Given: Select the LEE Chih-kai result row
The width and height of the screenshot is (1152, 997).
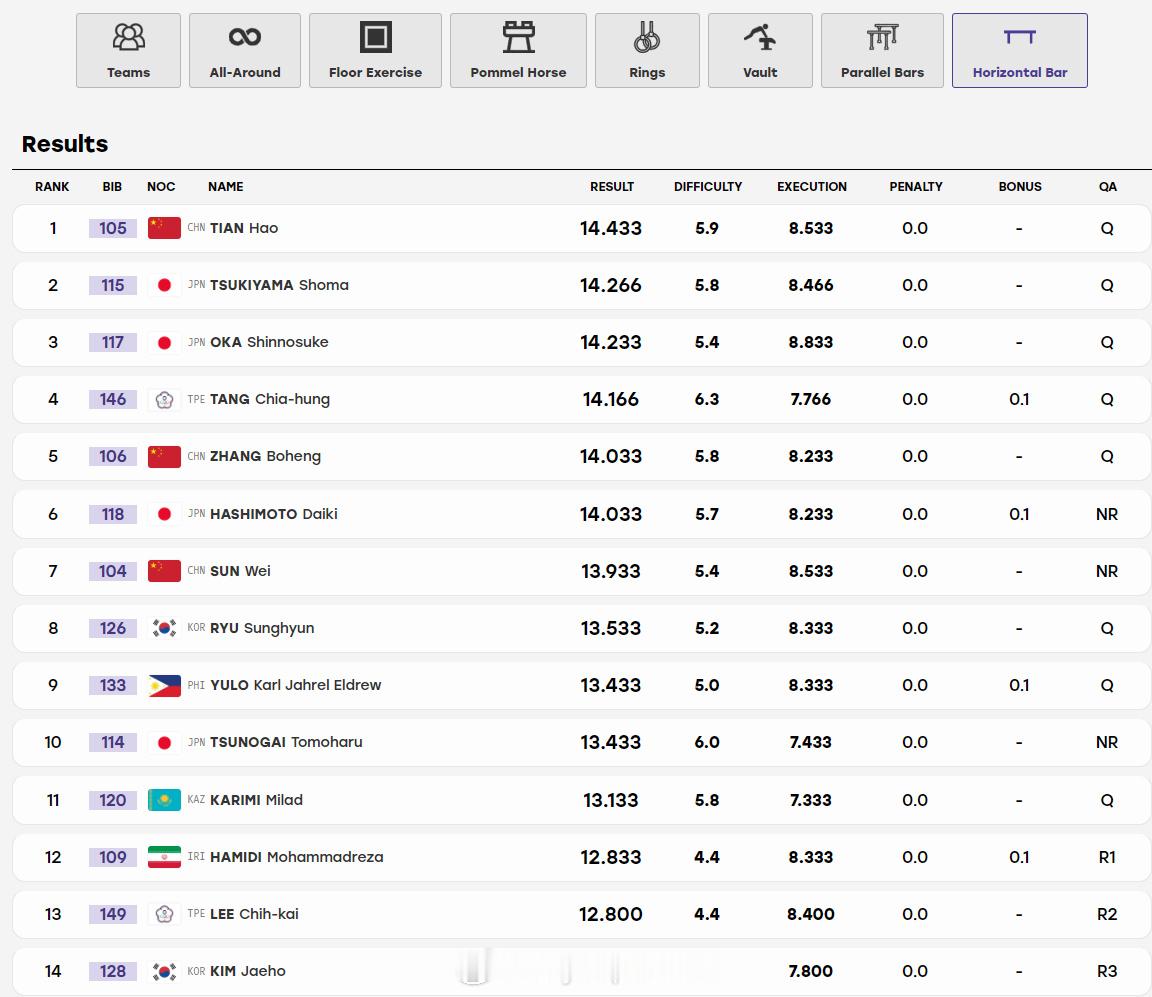Looking at the screenshot, I should [582, 914].
